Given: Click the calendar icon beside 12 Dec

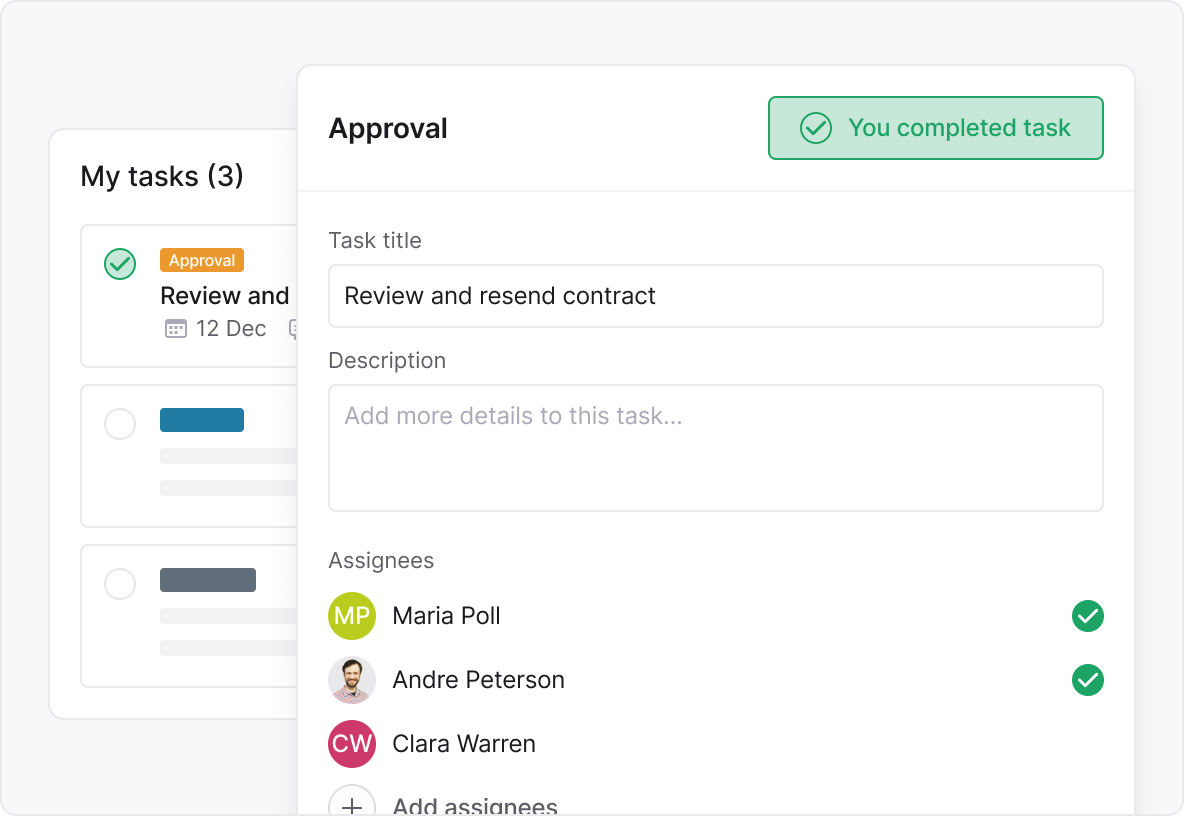Looking at the screenshot, I should pyautogui.click(x=174, y=328).
